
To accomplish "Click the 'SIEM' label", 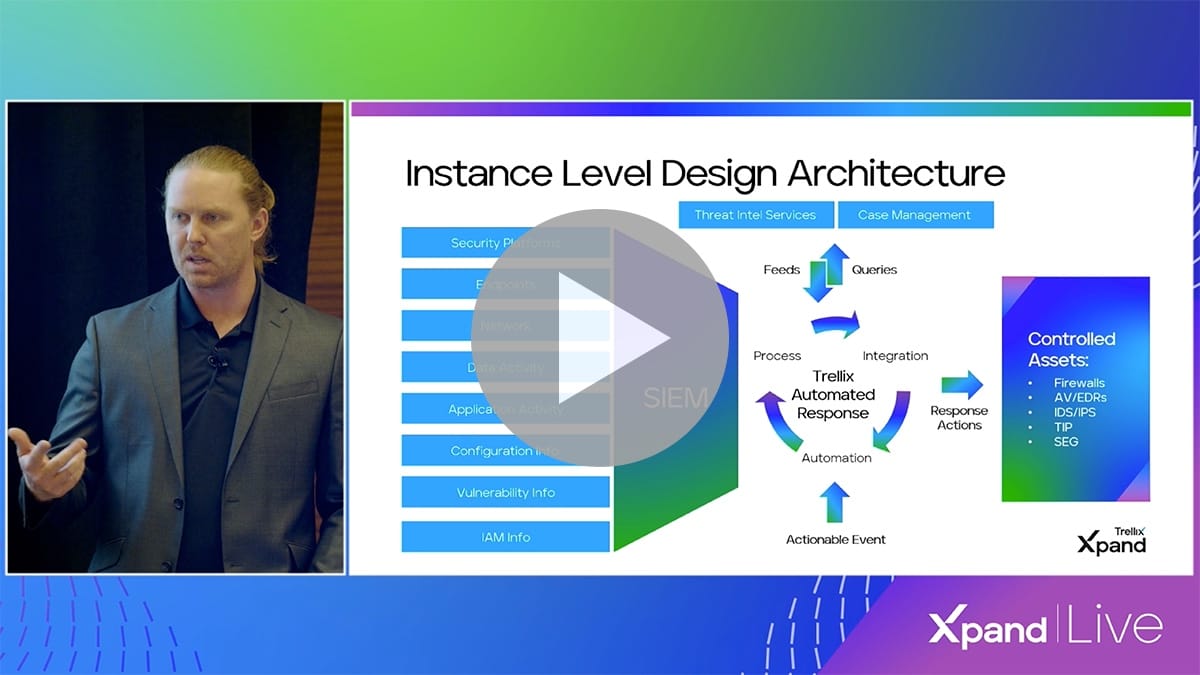I will (676, 397).
